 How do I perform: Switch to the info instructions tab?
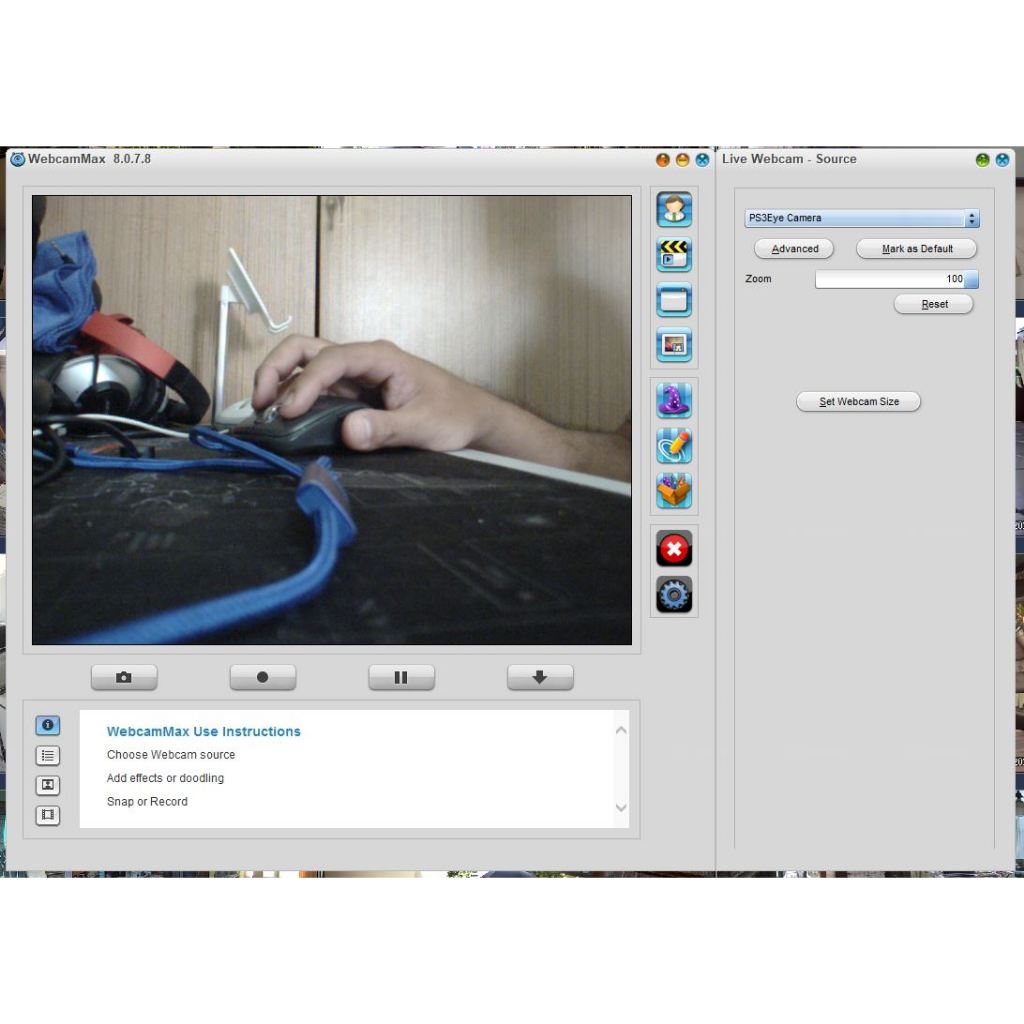47,726
